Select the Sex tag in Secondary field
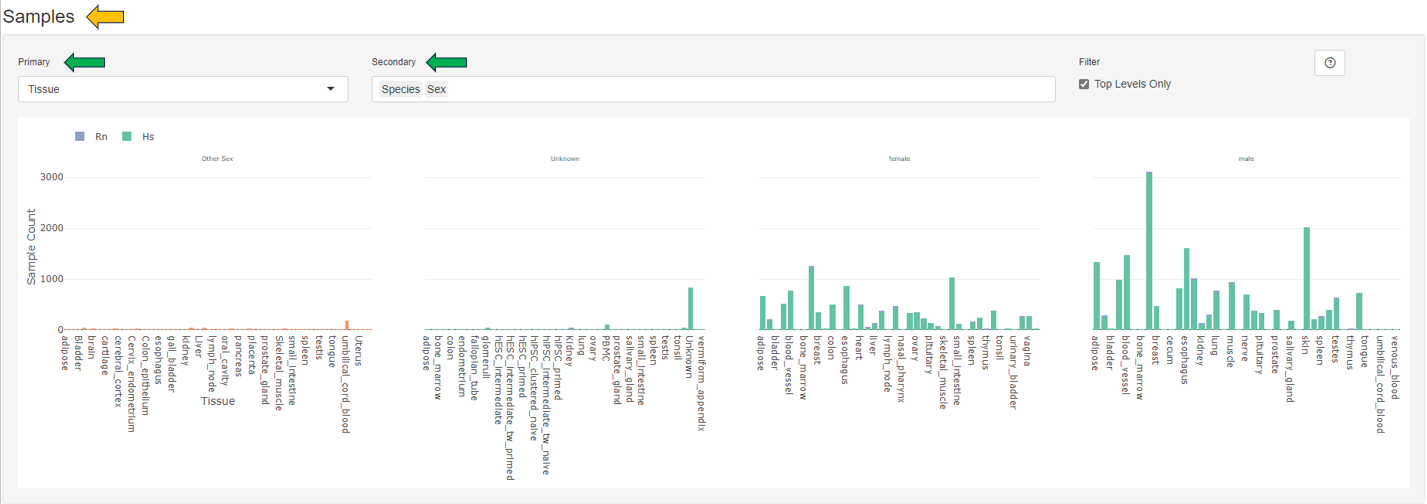This screenshot has height=504, width=1427. (437, 90)
